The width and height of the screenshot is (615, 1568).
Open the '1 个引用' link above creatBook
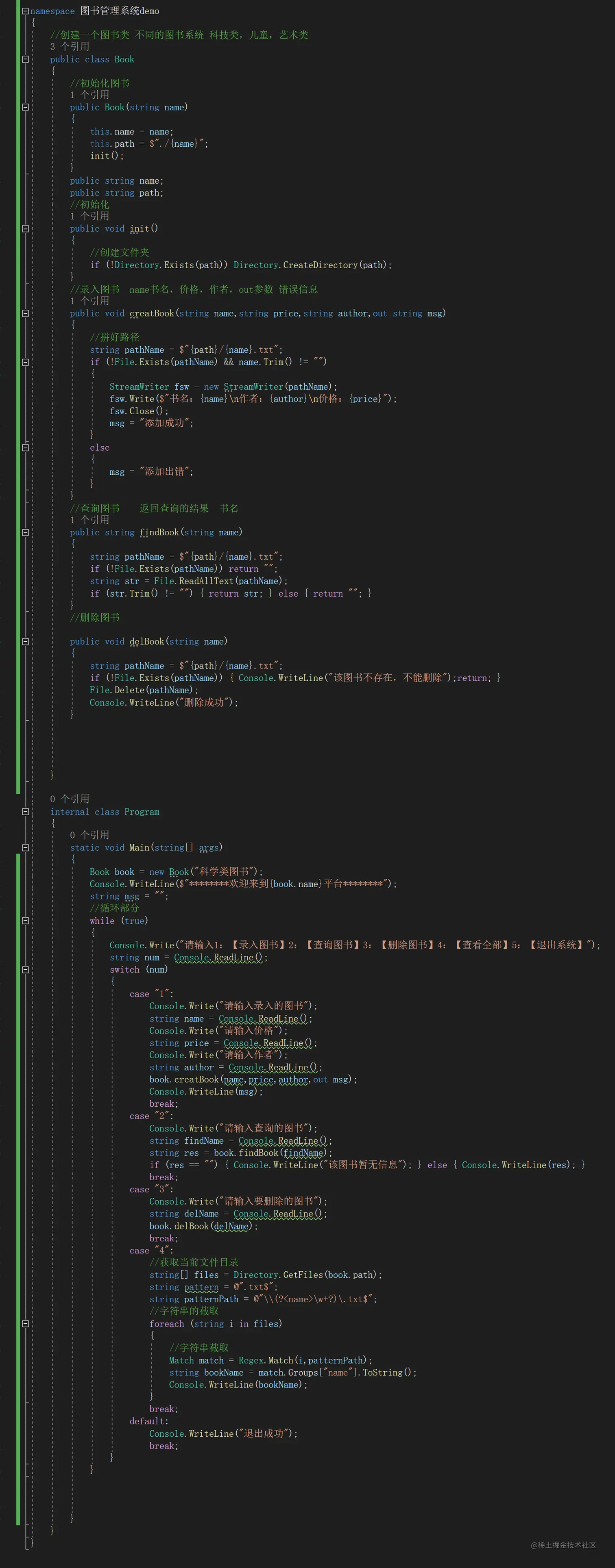[89, 301]
